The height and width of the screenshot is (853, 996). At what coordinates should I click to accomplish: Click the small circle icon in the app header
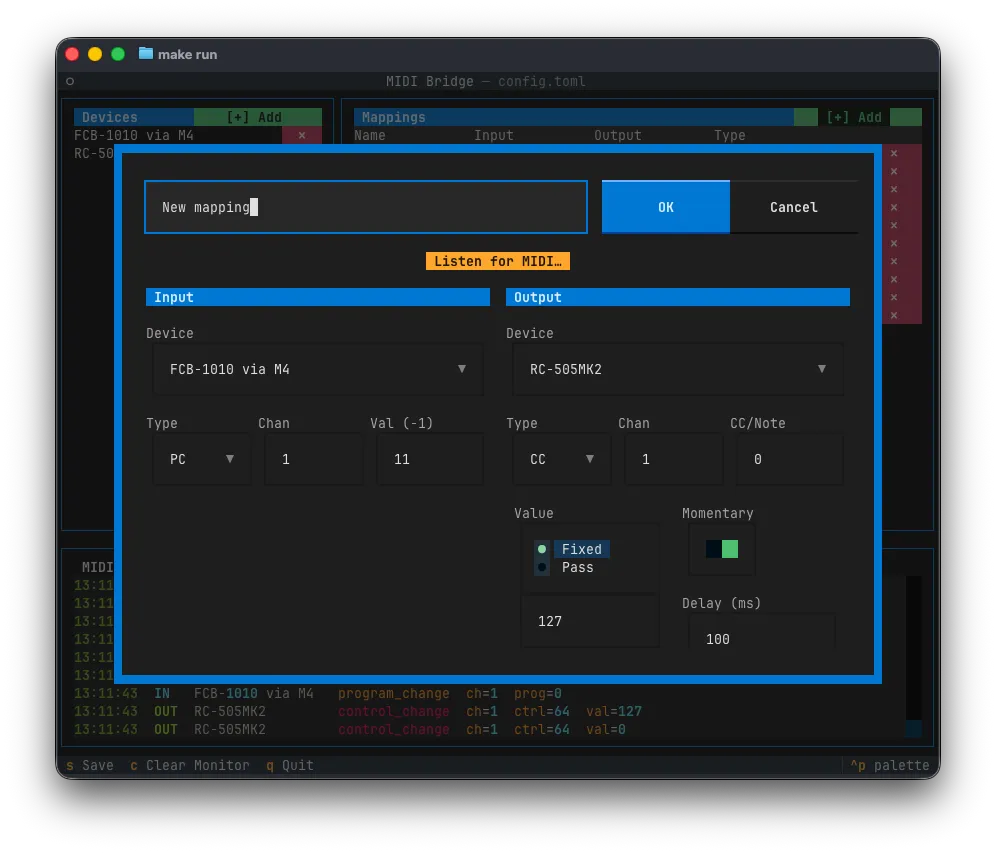pyautogui.click(x=70, y=81)
